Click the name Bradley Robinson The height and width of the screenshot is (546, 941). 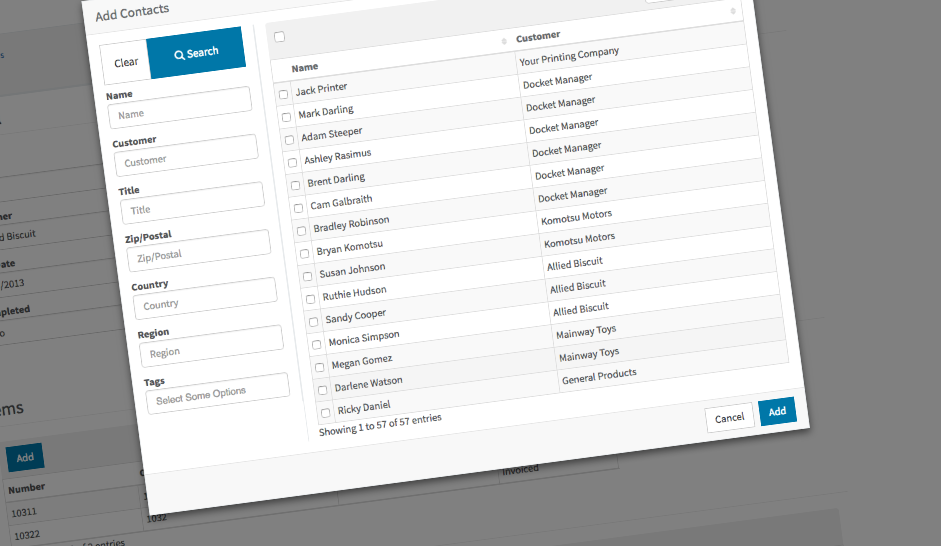(351, 224)
